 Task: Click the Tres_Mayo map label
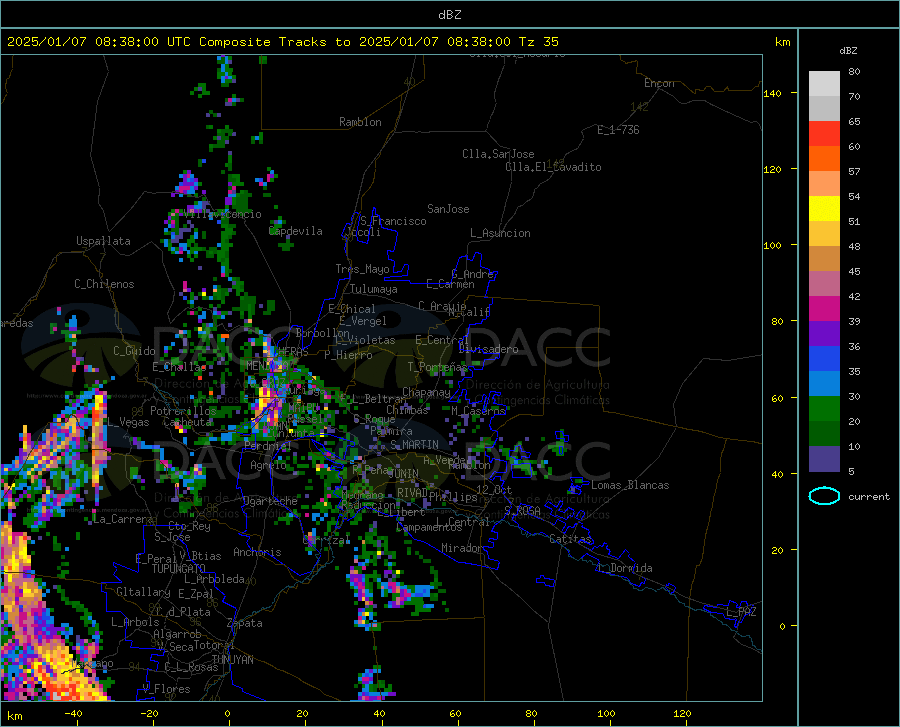click(x=362, y=269)
